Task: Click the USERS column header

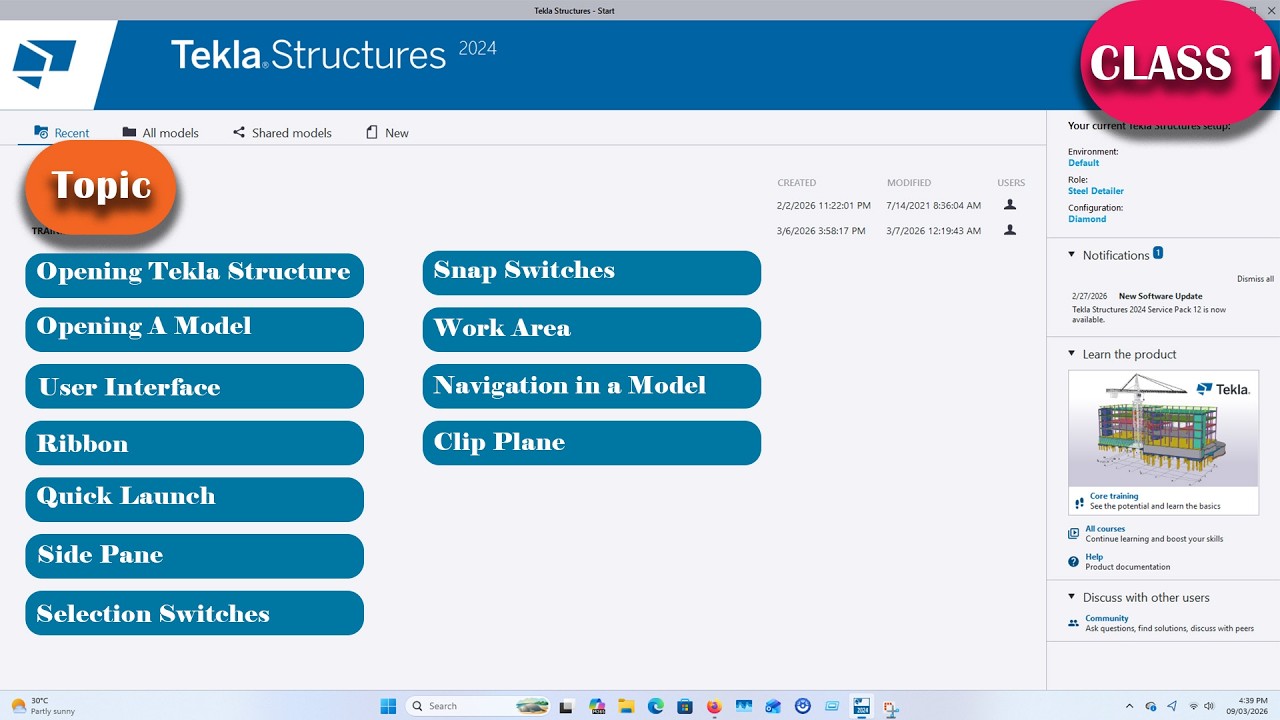Action: [1011, 183]
